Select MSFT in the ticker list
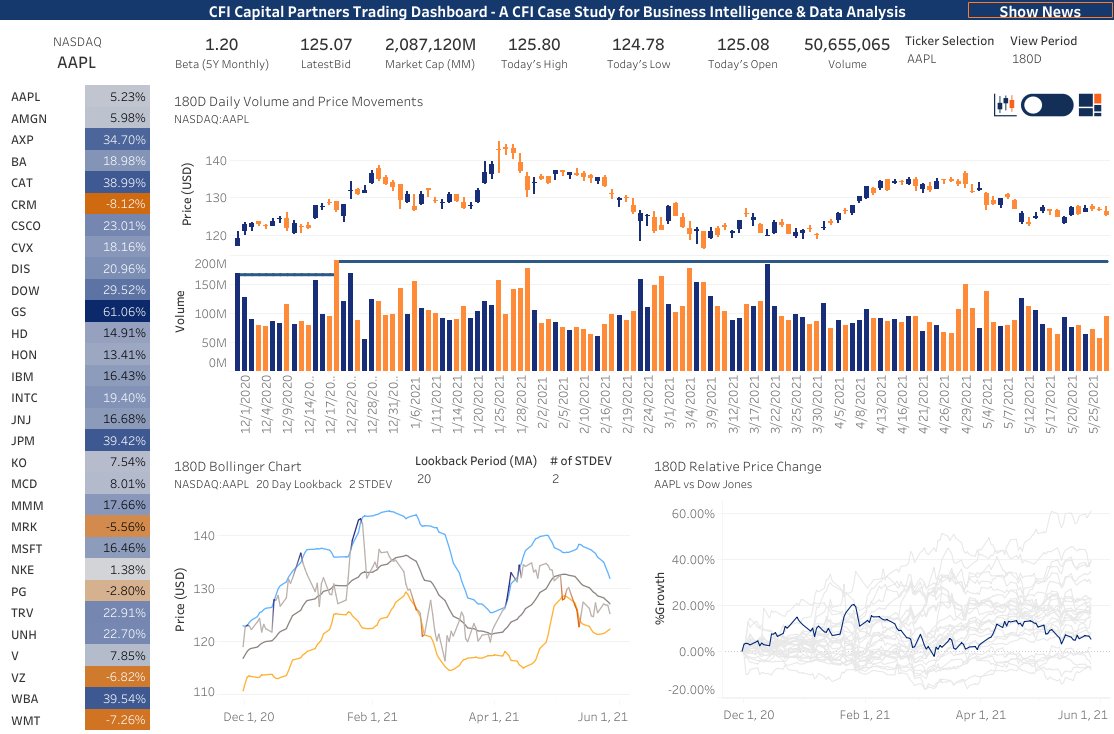 pyautogui.click(x=26, y=549)
